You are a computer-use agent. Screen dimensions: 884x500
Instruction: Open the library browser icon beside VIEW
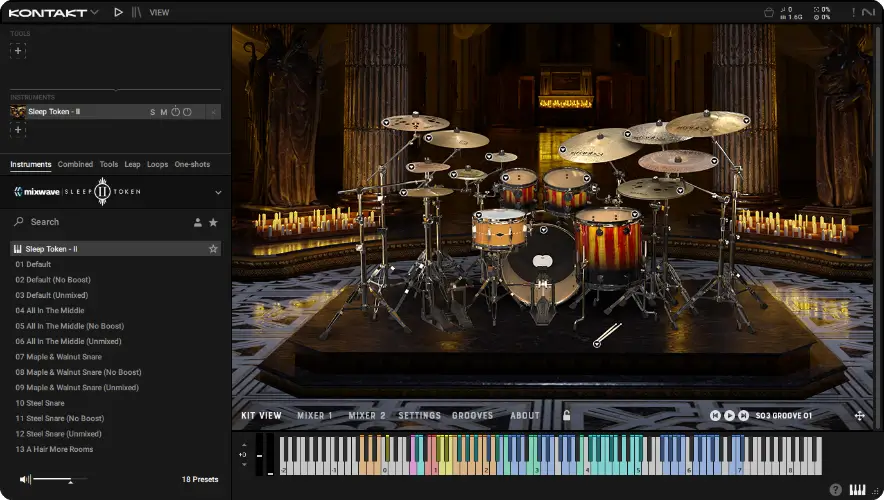coord(137,12)
